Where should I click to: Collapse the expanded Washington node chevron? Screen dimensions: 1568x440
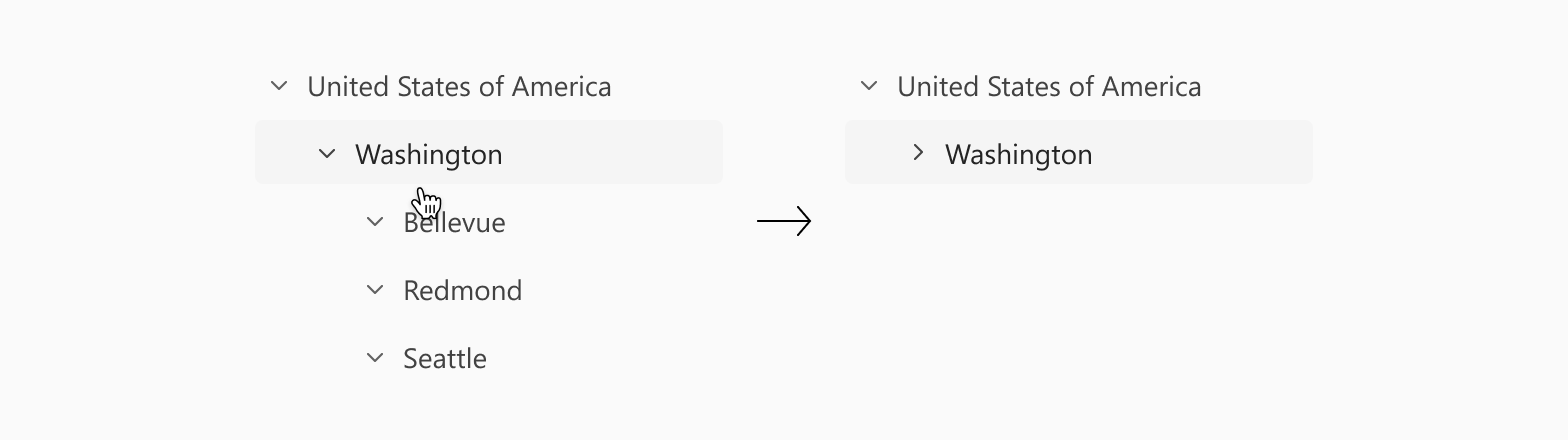pos(327,154)
